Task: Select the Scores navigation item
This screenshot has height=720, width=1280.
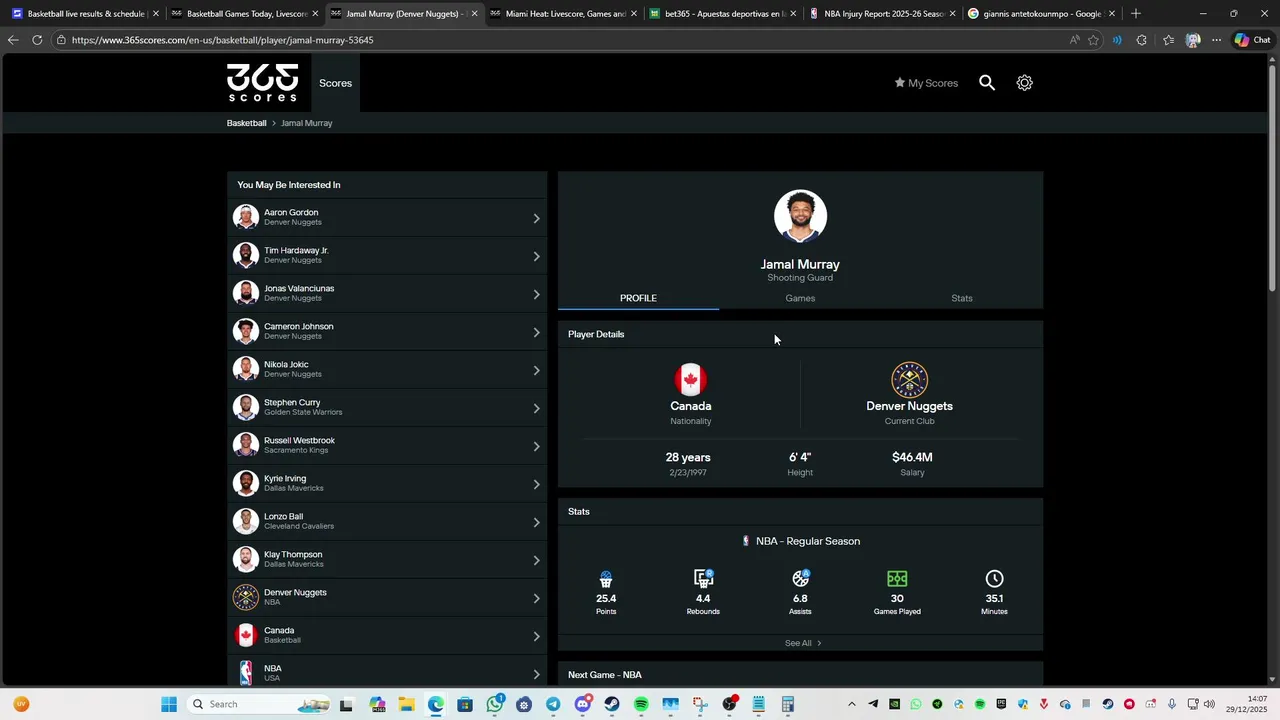Action: [x=335, y=83]
